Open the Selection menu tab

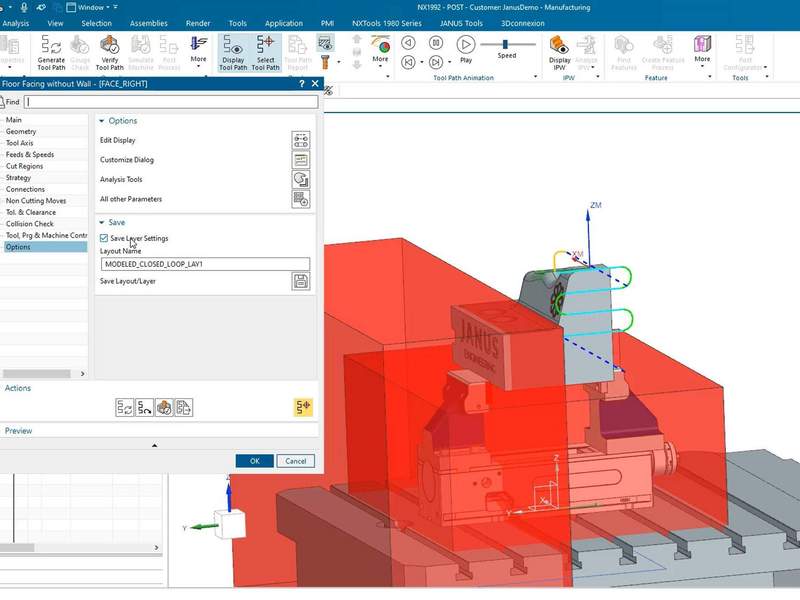96,23
